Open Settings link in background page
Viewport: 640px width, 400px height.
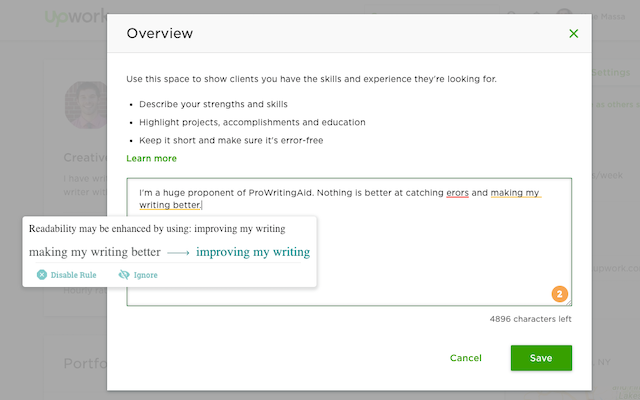click(x=611, y=73)
